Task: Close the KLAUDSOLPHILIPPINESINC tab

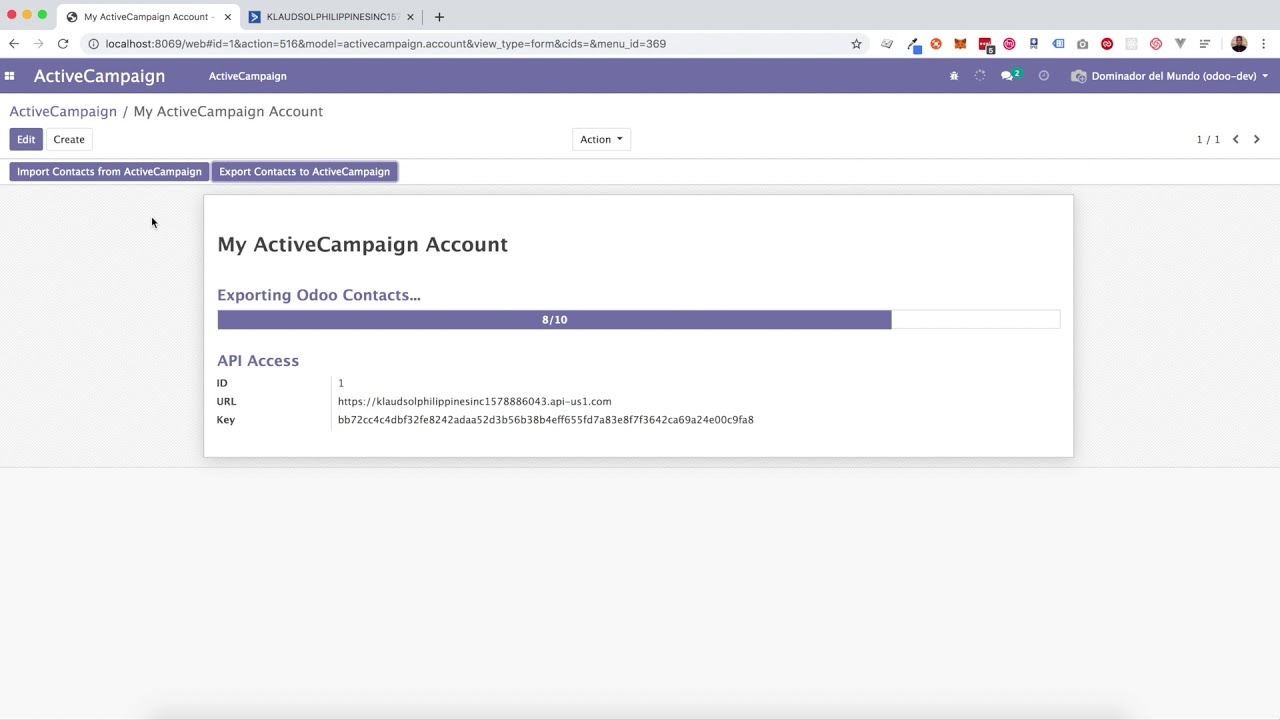Action: tap(410, 17)
